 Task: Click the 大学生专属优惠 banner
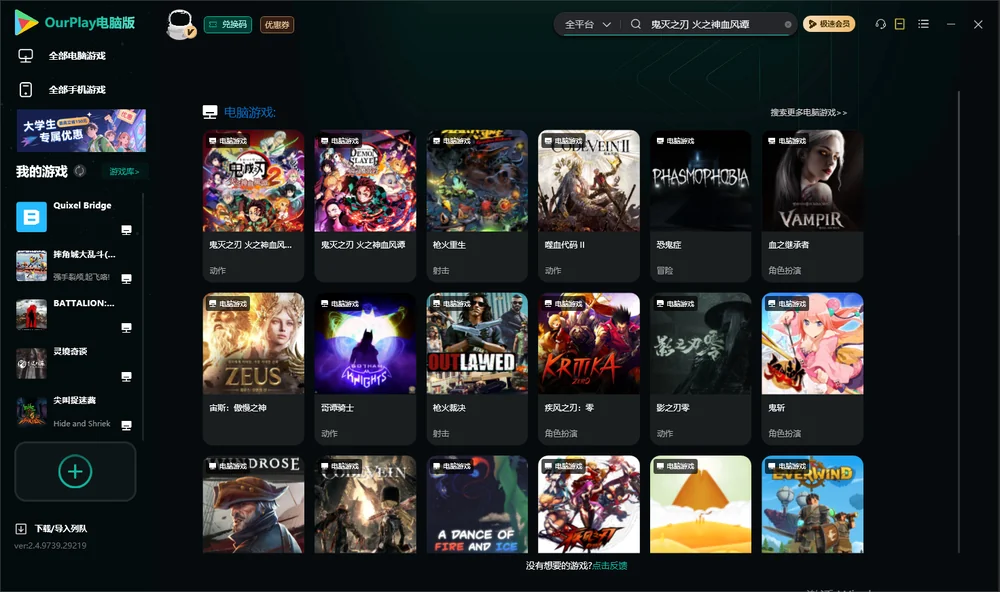(82, 130)
